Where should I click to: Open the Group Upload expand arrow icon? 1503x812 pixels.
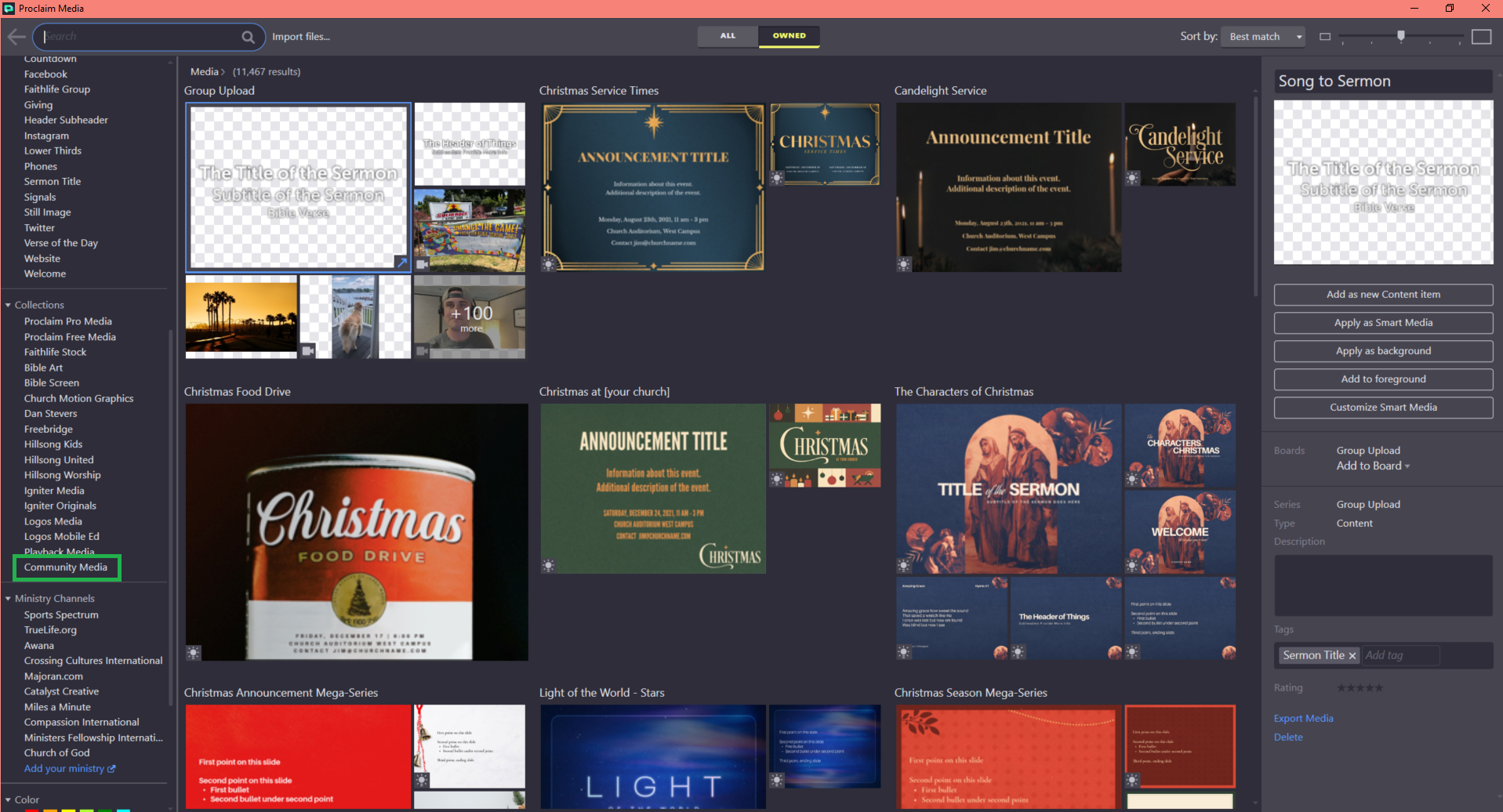[x=401, y=263]
